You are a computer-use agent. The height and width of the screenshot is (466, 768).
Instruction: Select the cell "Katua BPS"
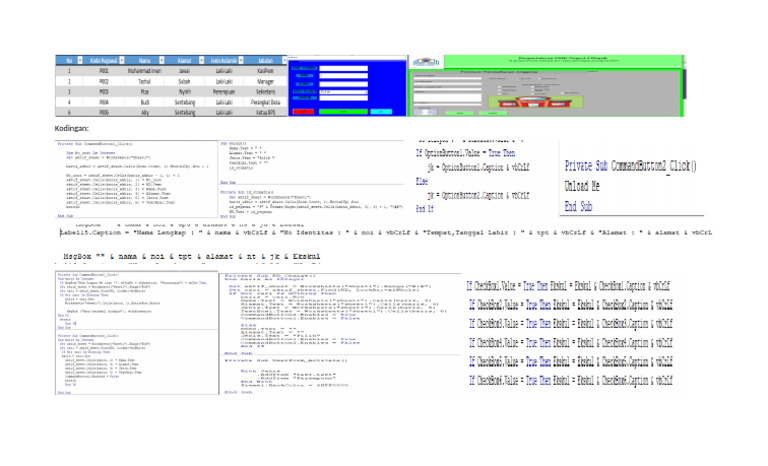(x=265, y=113)
